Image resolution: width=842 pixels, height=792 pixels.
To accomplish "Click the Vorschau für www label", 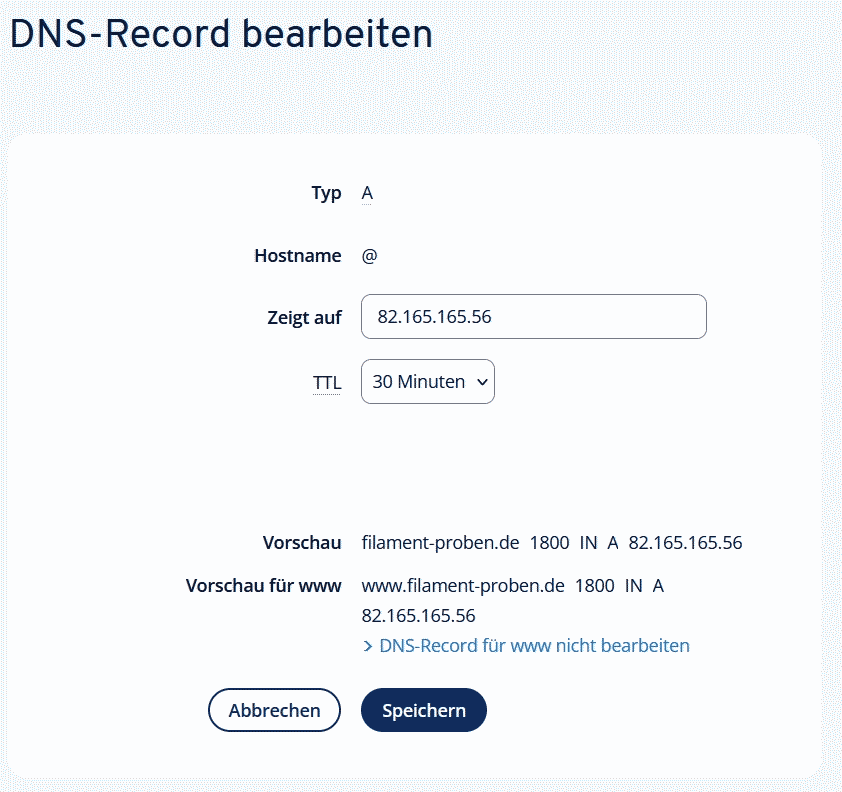I will click(x=264, y=586).
